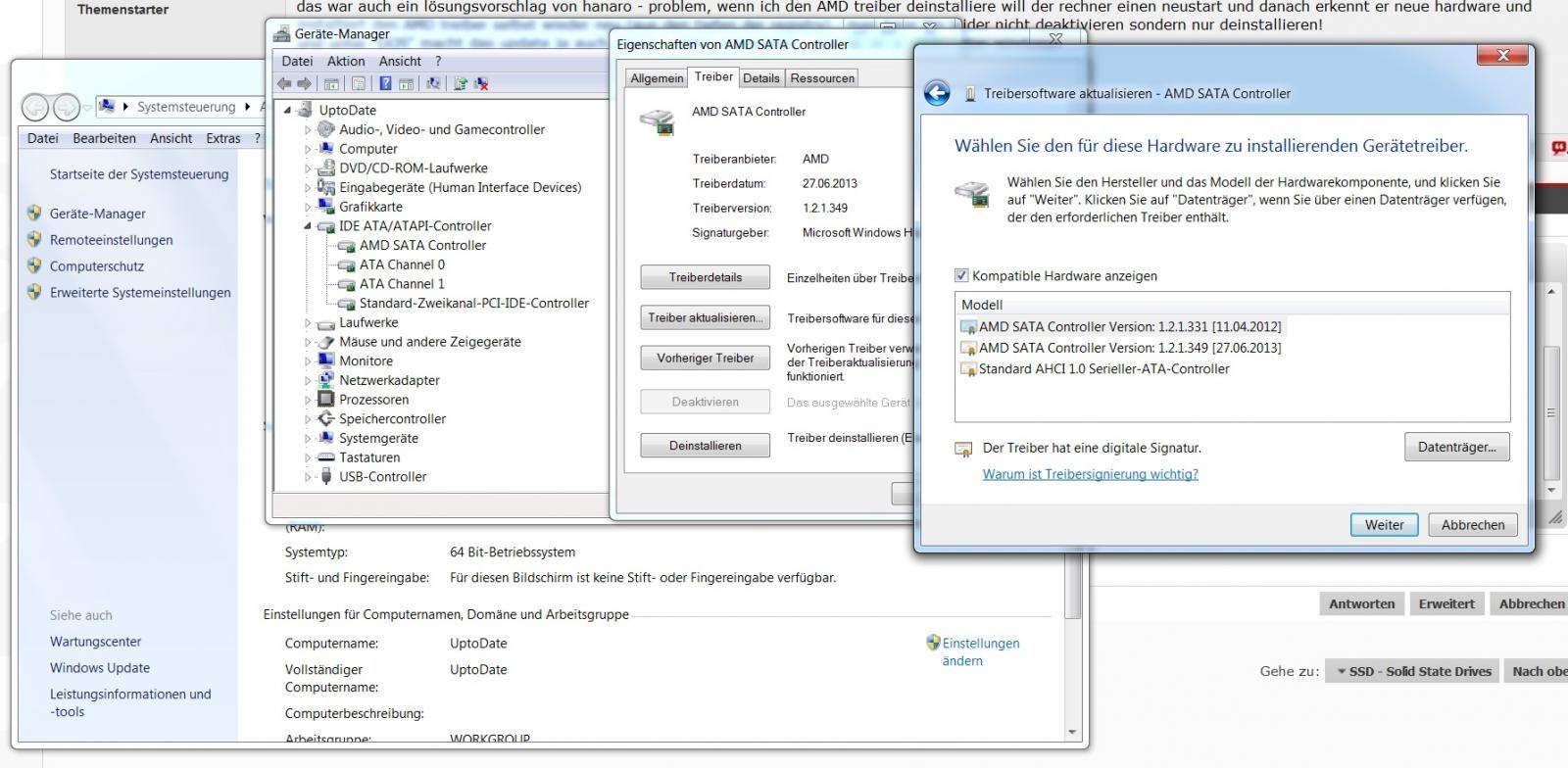The height and width of the screenshot is (768, 1568).
Task: Expand Audio-, Video- und Gamecontroller node
Action: pos(308,129)
